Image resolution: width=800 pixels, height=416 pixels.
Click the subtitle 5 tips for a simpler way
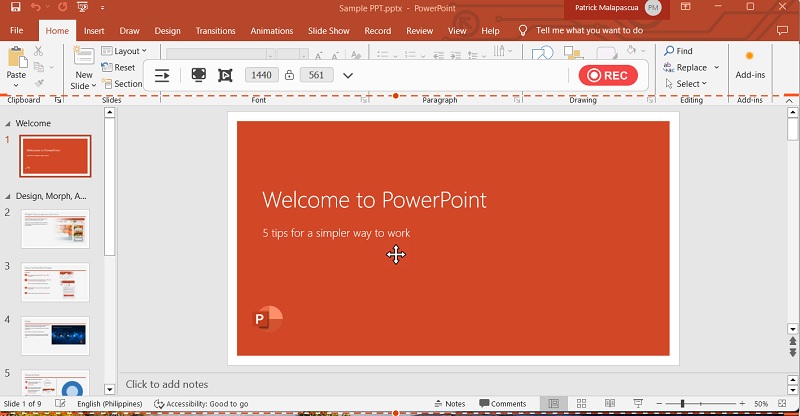336,233
